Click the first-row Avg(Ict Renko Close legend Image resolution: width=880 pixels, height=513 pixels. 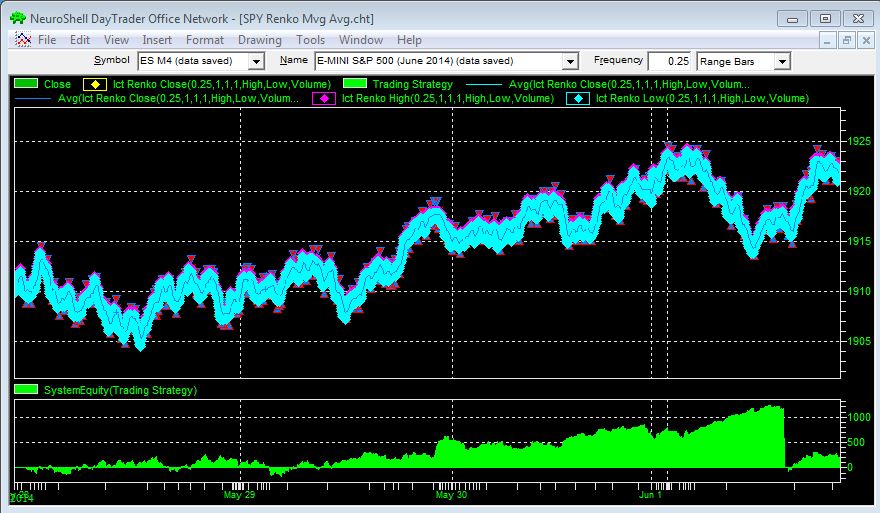(x=629, y=84)
